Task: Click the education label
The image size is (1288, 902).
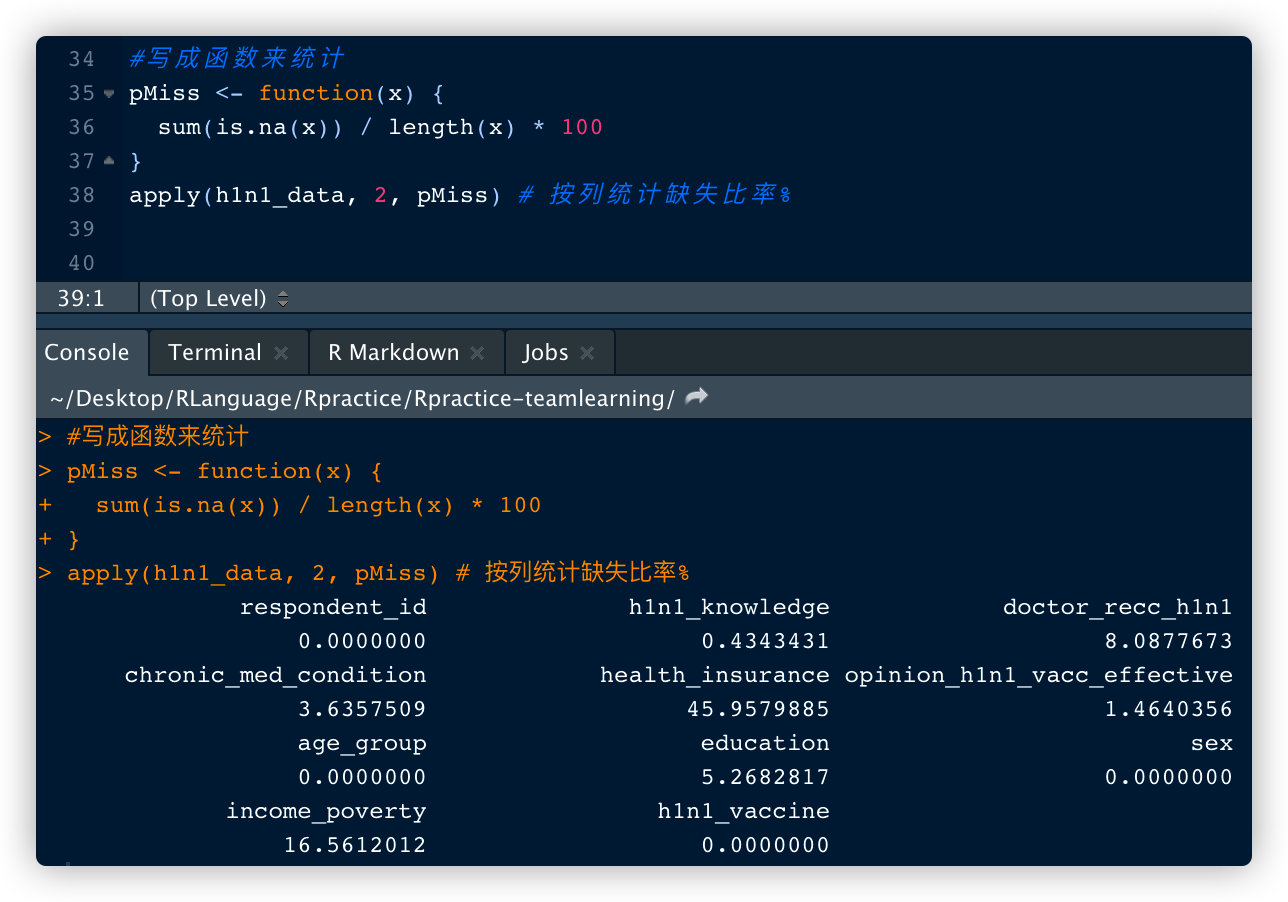Action: pyautogui.click(x=765, y=743)
